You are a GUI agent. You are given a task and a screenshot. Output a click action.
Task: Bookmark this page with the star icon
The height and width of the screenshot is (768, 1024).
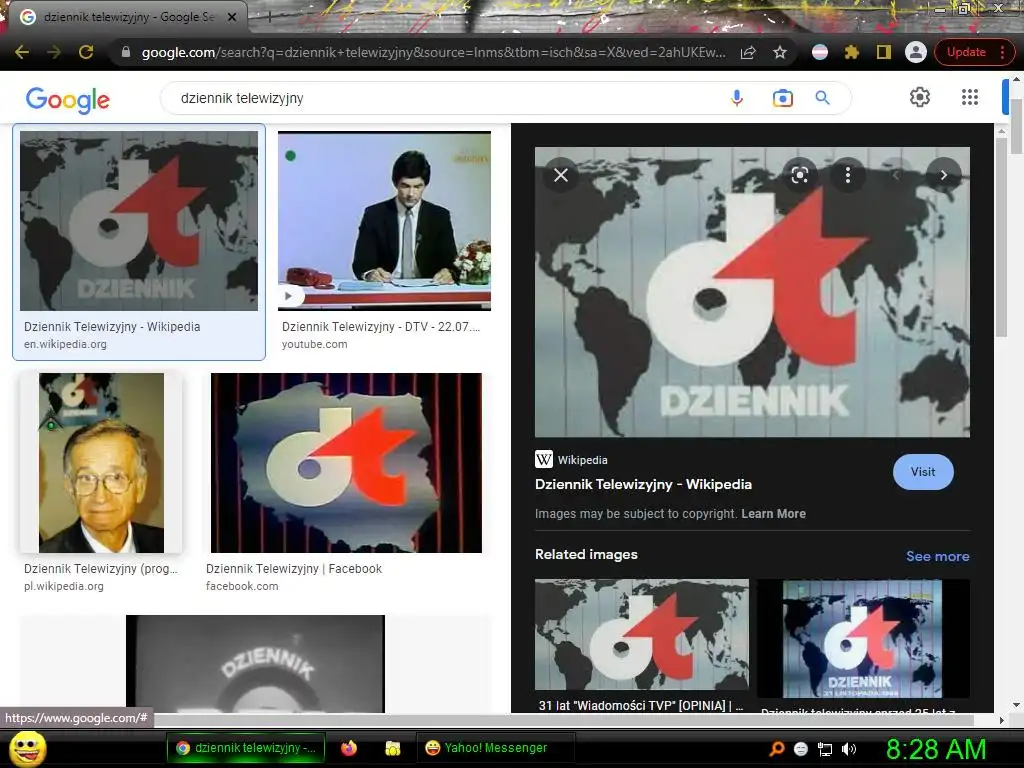point(780,52)
